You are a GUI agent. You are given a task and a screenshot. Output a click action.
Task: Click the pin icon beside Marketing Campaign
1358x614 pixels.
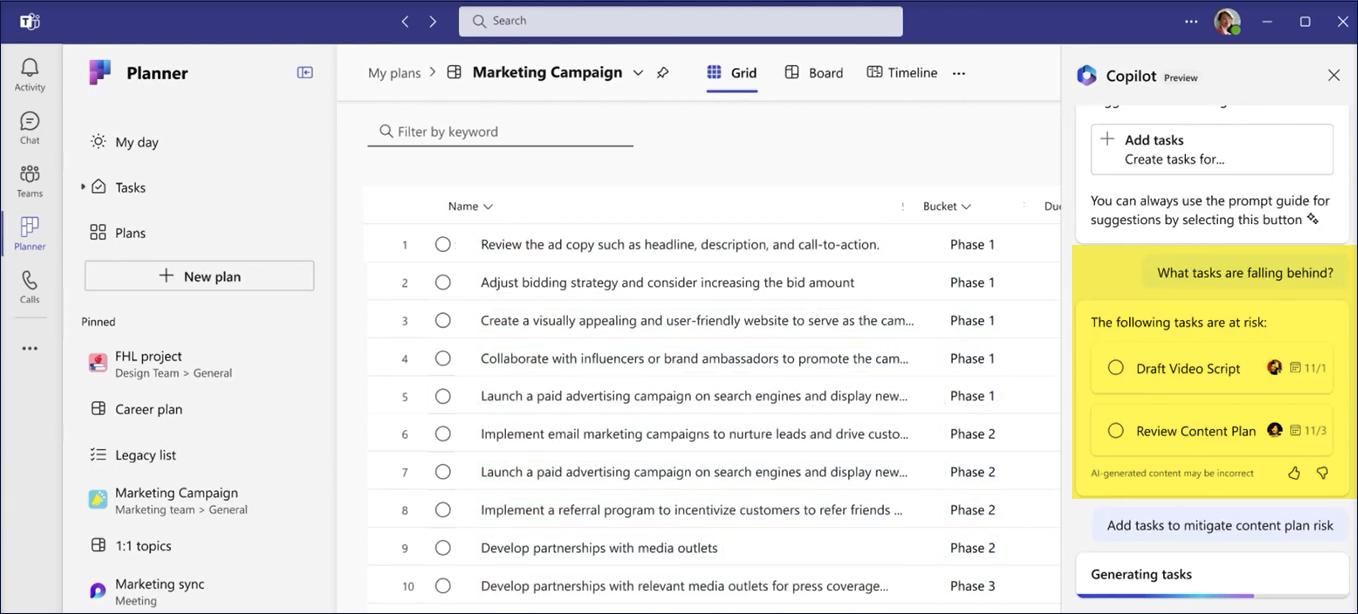point(663,73)
